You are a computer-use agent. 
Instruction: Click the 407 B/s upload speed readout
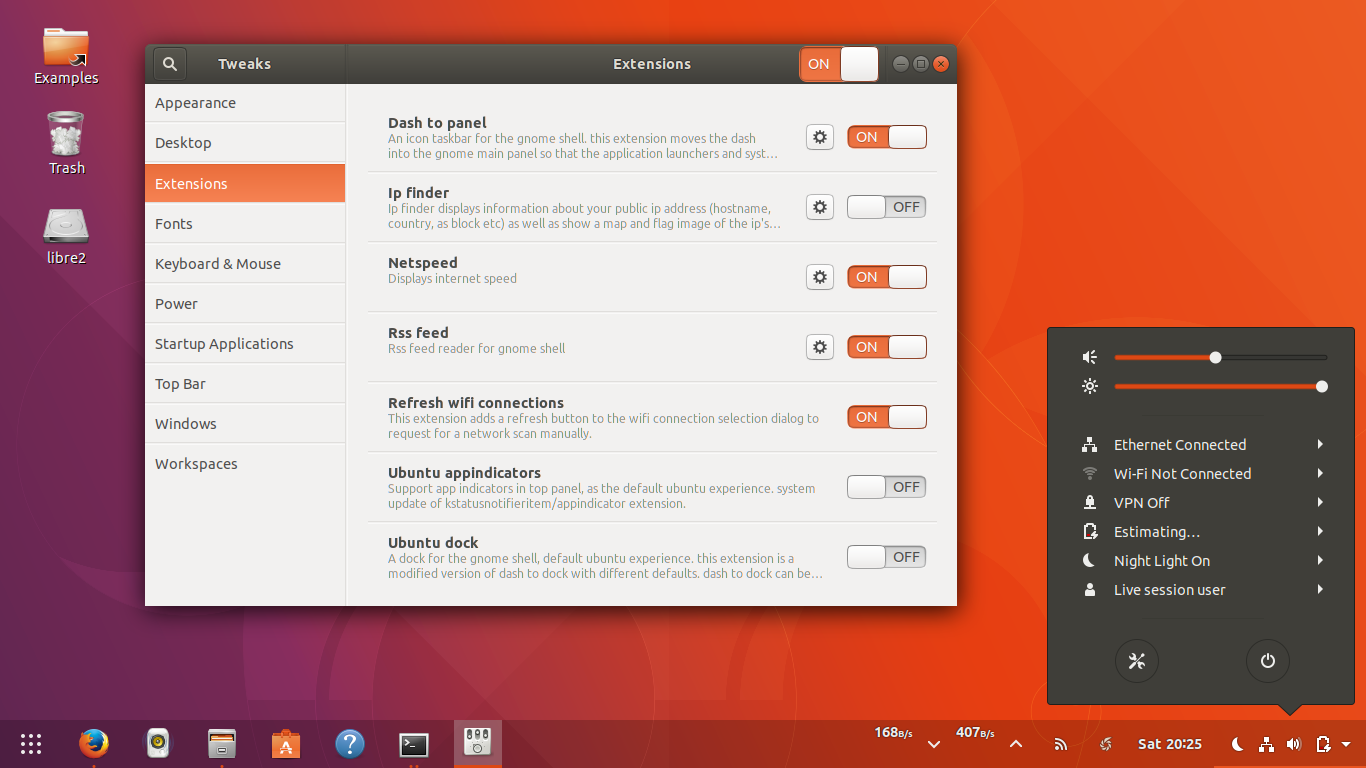(975, 733)
